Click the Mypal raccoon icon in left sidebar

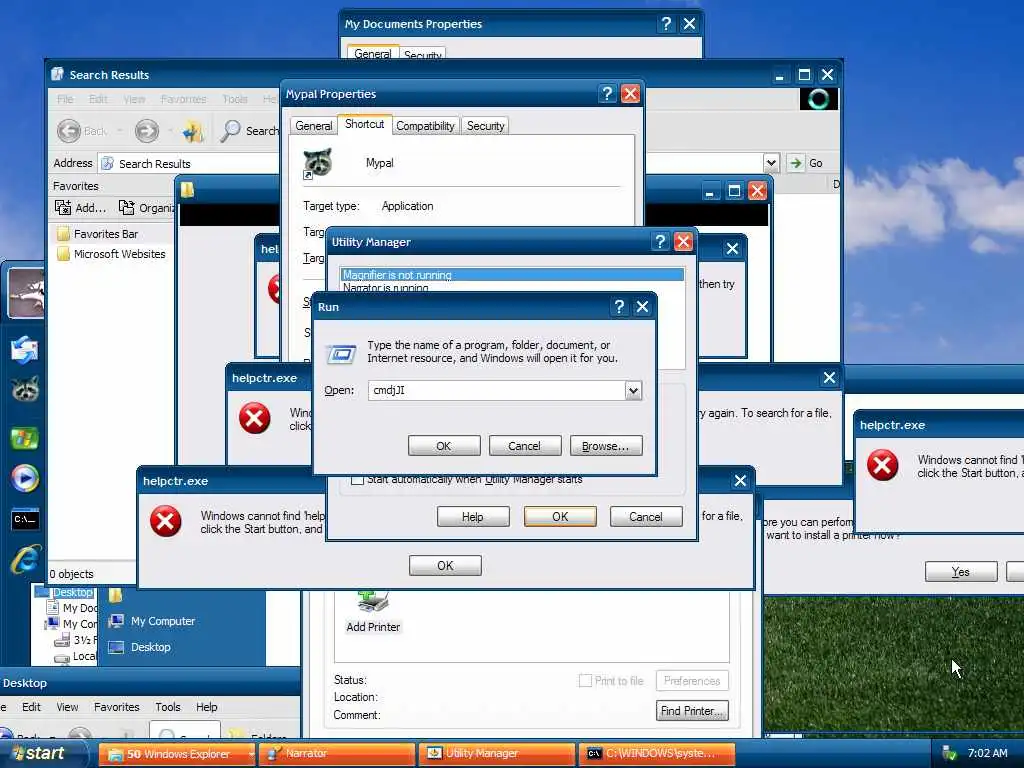[25, 389]
